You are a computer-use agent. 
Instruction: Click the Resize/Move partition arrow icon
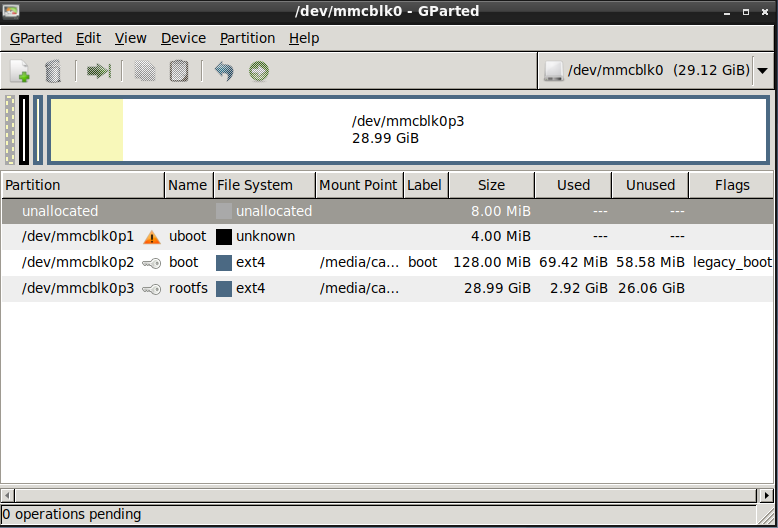pos(98,71)
